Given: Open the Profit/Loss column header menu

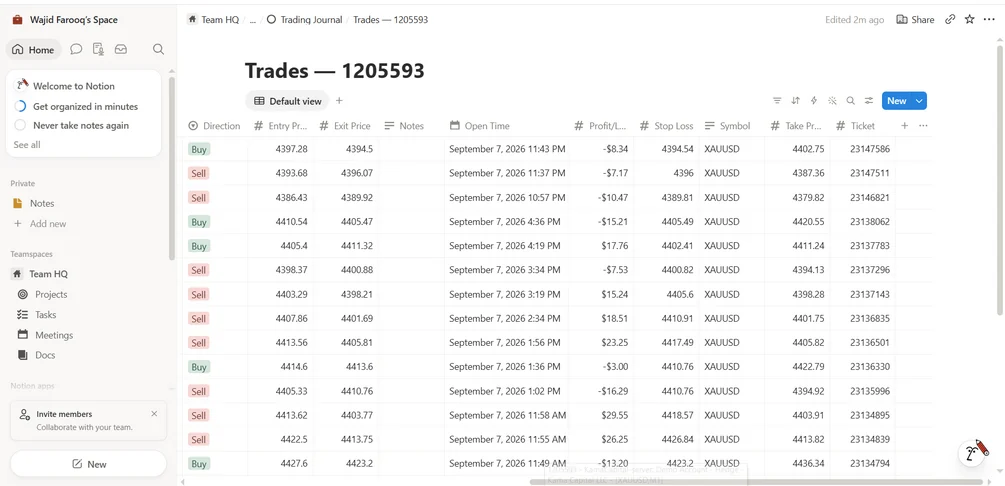Looking at the screenshot, I should (601, 126).
